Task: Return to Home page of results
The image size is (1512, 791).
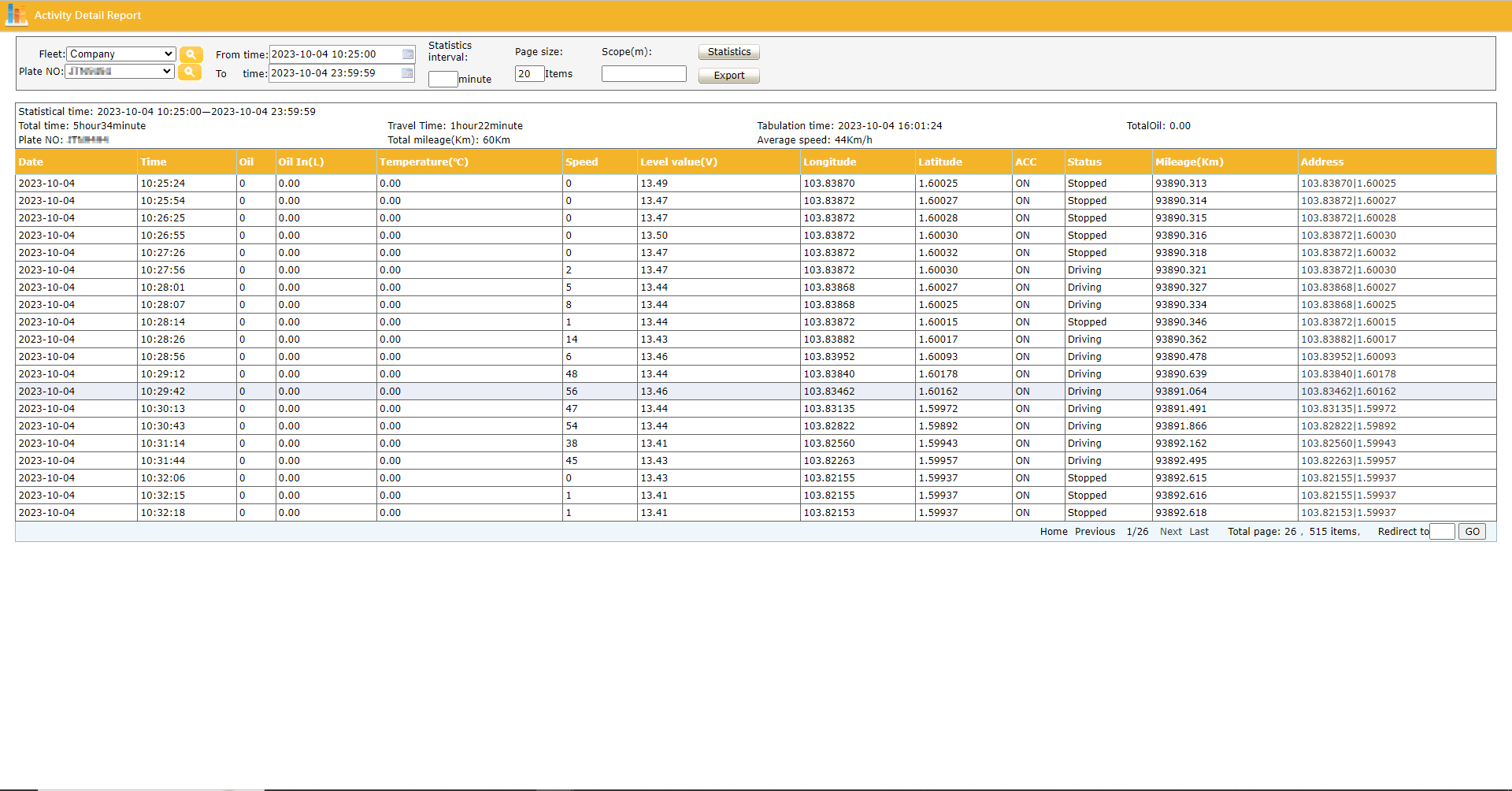Action: point(1053,531)
